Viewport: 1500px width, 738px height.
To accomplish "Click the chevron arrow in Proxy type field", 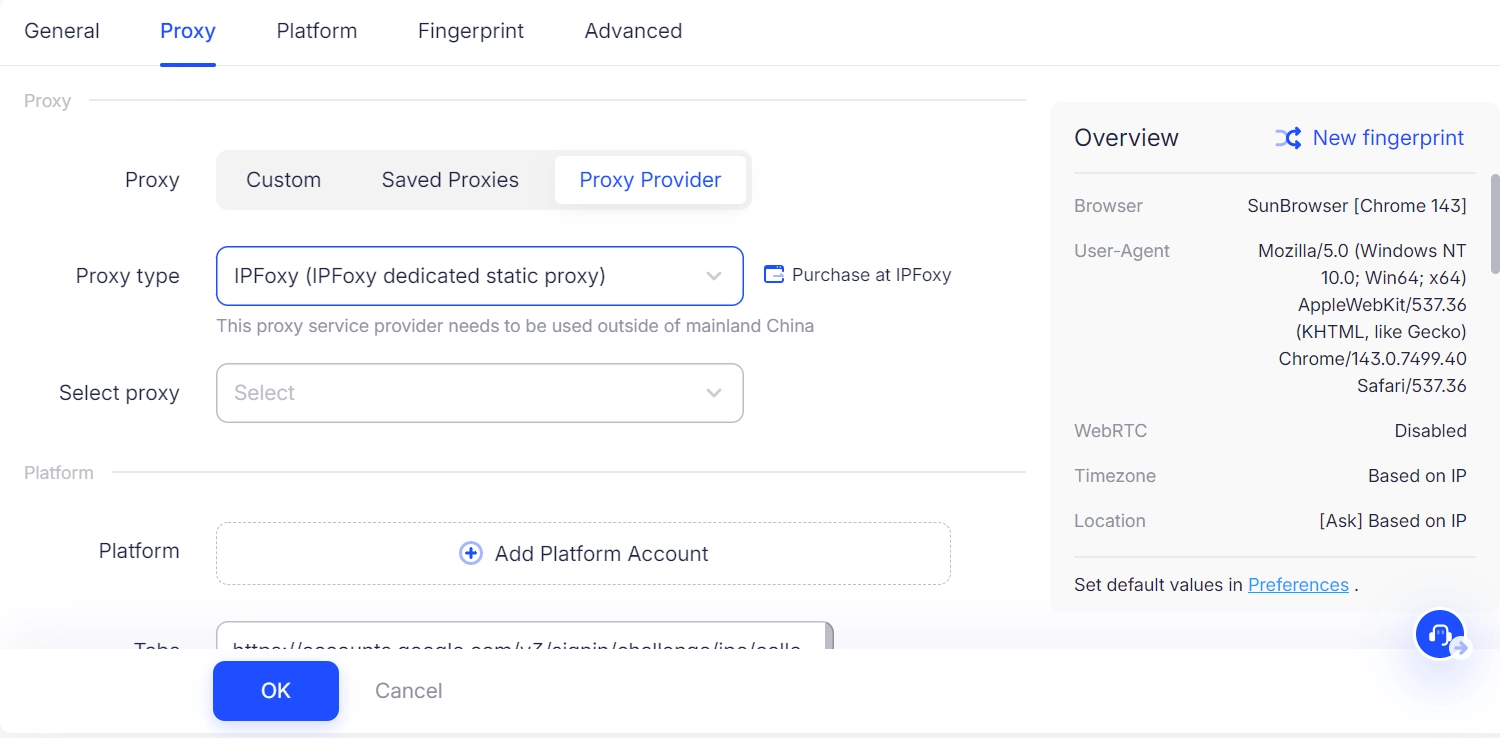I will pyautogui.click(x=714, y=276).
